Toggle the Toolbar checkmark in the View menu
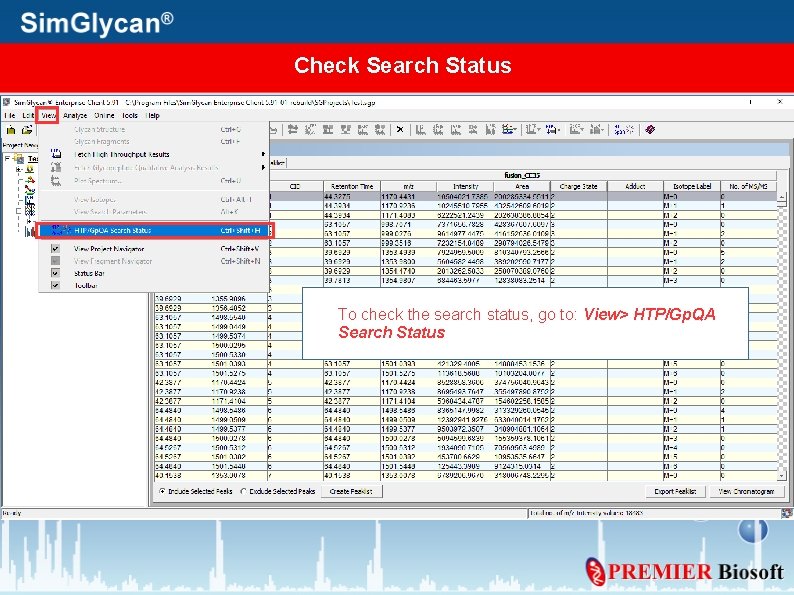 [x=56, y=285]
